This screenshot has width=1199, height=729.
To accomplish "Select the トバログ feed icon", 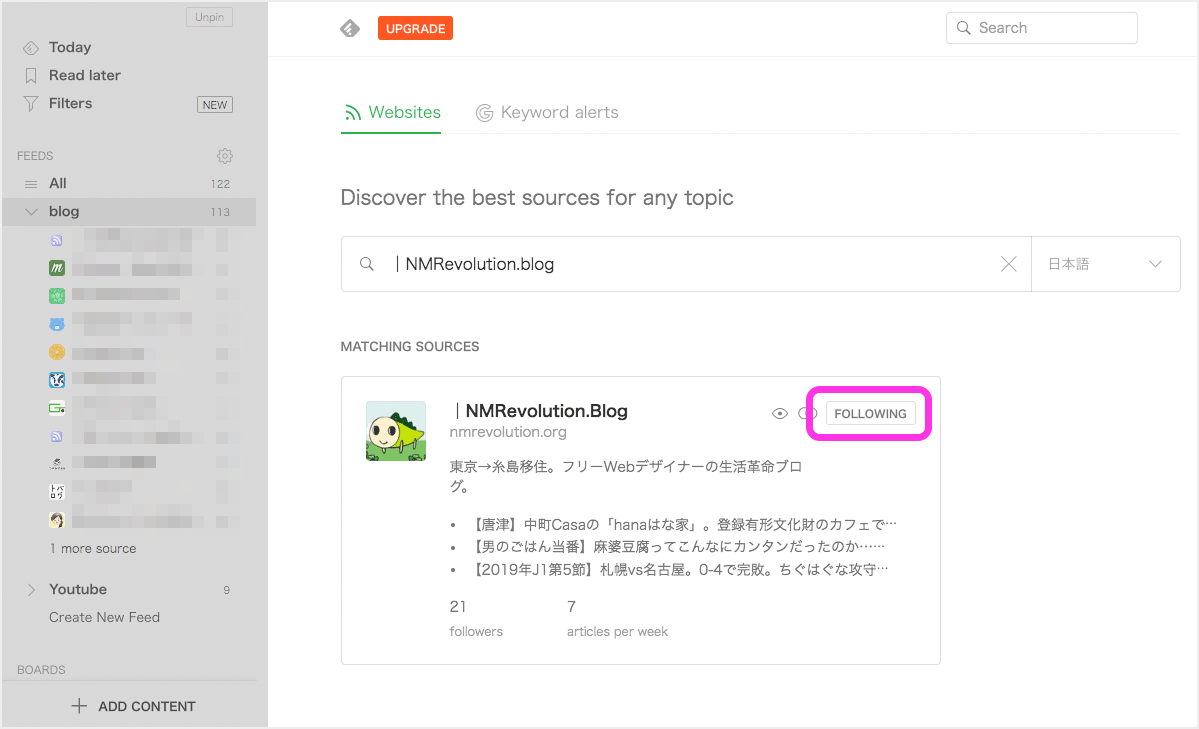I will click(x=57, y=492).
